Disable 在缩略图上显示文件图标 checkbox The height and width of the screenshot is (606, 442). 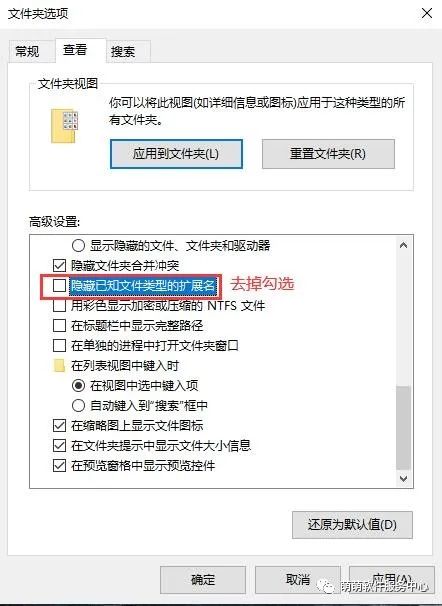59,426
